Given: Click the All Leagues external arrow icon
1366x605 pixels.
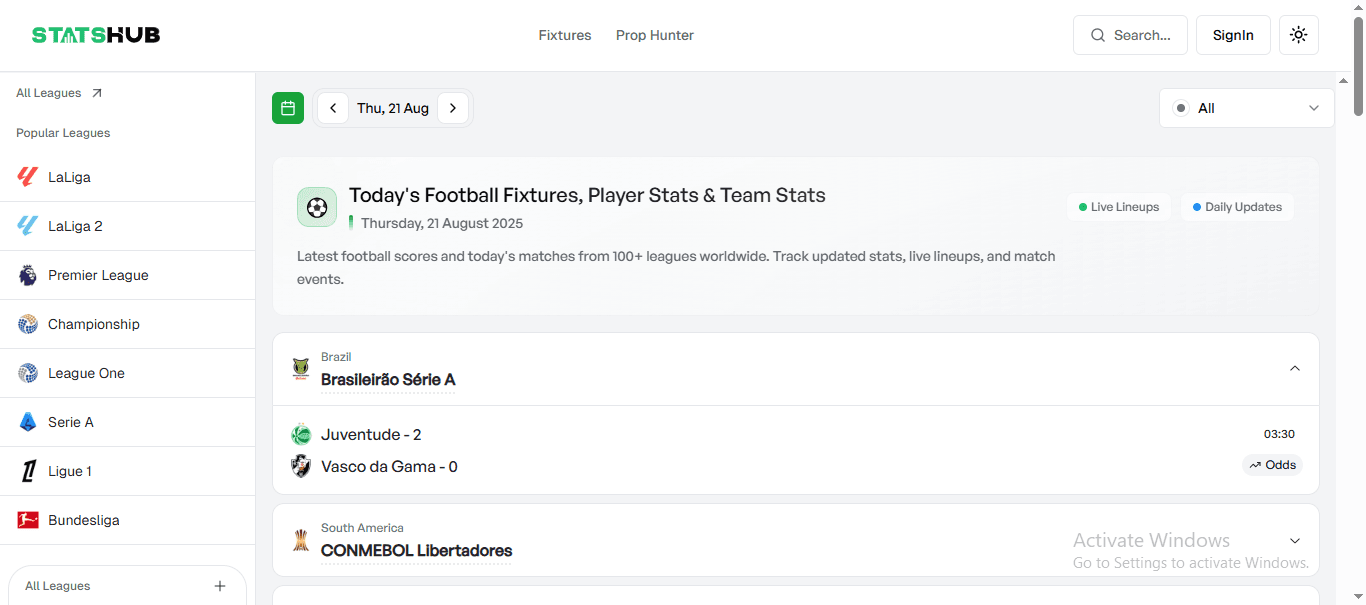Looking at the screenshot, I should coord(97,93).
